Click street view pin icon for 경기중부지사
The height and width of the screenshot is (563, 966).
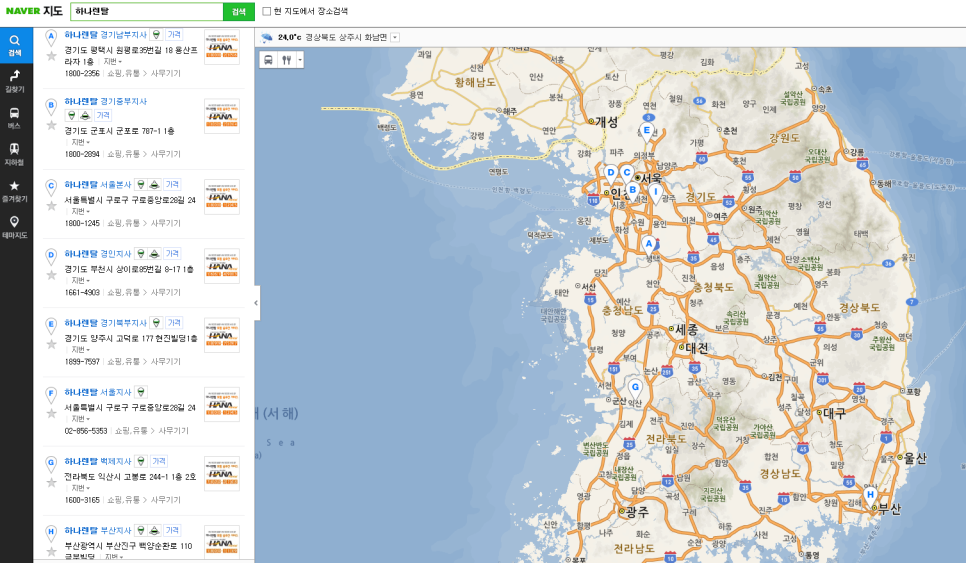[71, 115]
